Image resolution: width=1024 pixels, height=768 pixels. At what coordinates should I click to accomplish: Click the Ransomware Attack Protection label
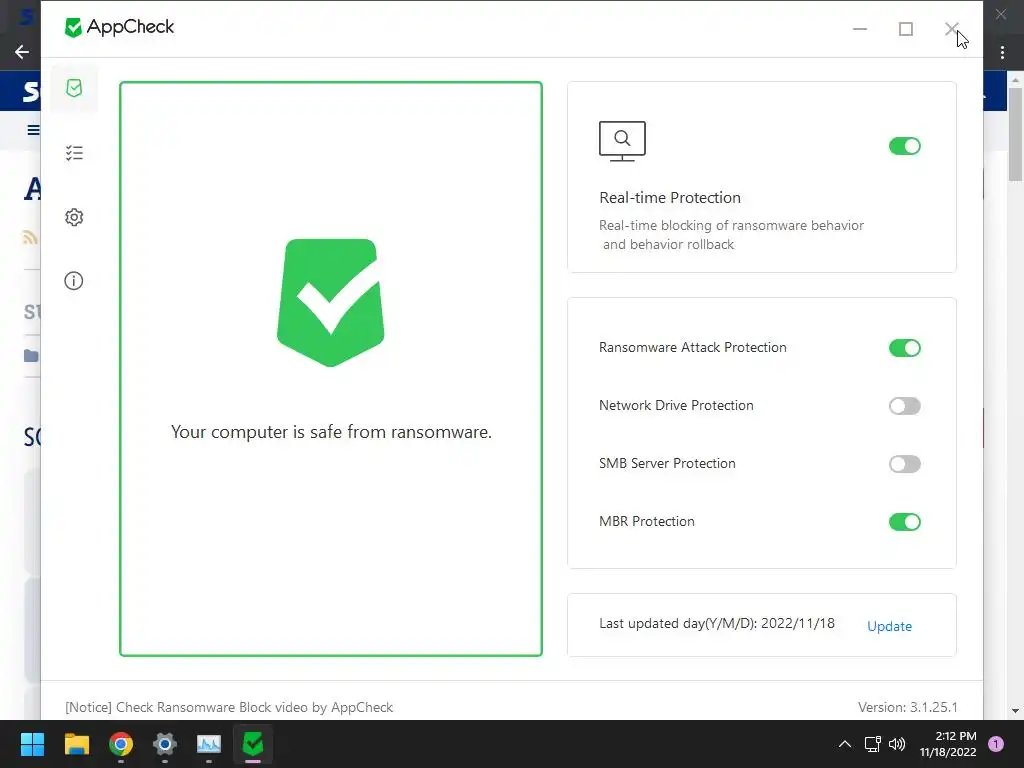click(x=692, y=347)
